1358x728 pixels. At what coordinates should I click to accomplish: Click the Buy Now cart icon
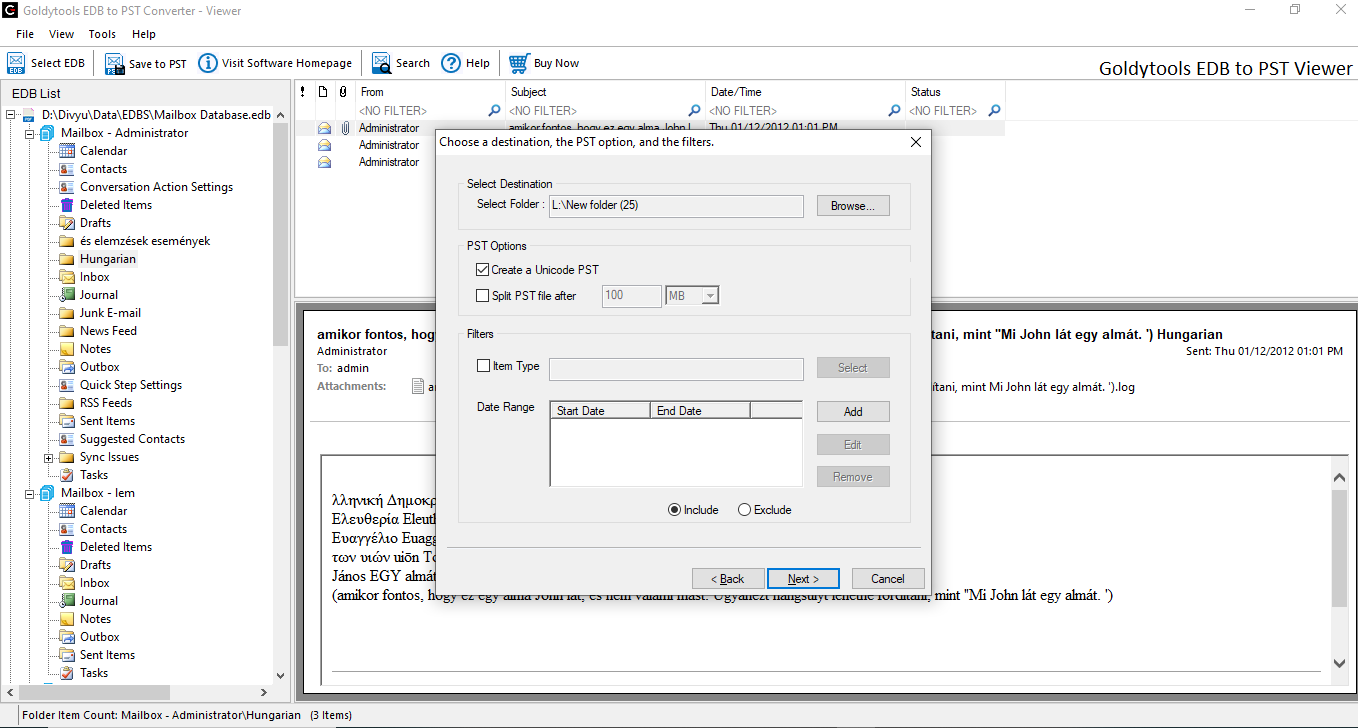tap(519, 63)
